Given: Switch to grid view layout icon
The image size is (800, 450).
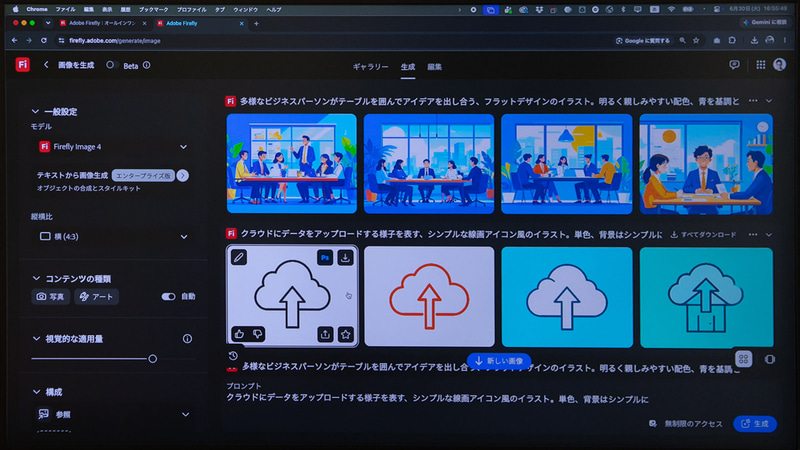Looking at the screenshot, I should click(x=743, y=359).
